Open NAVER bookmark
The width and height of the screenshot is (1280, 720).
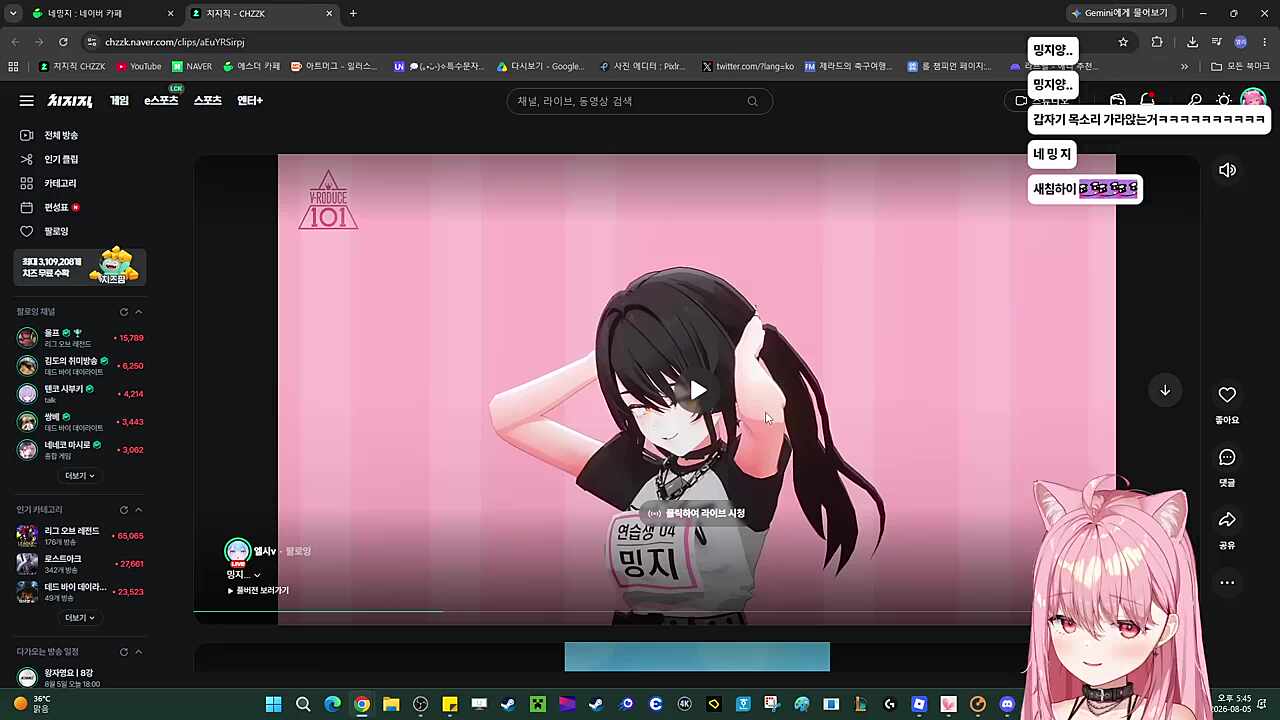tap(192, 66)
